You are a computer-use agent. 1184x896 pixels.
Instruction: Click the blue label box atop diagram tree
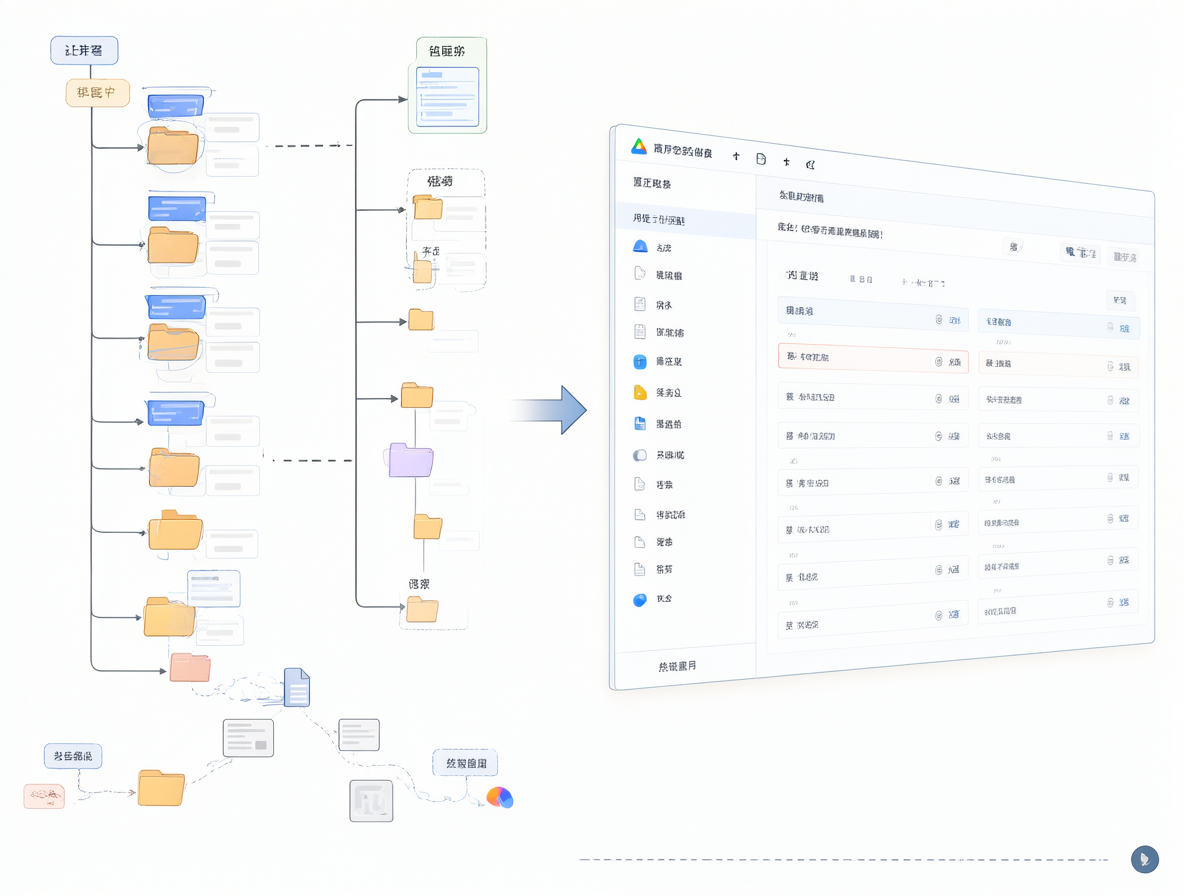84,51
